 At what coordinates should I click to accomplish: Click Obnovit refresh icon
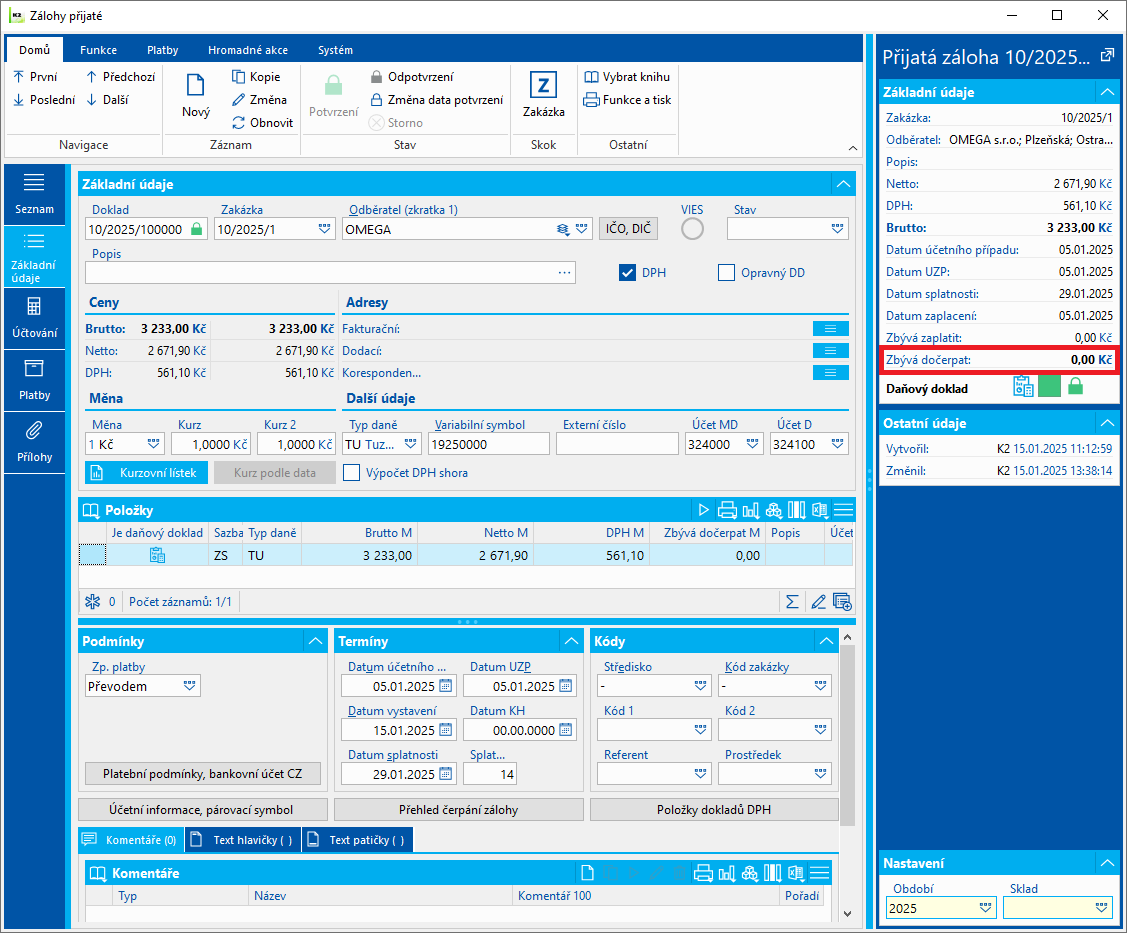239,123
